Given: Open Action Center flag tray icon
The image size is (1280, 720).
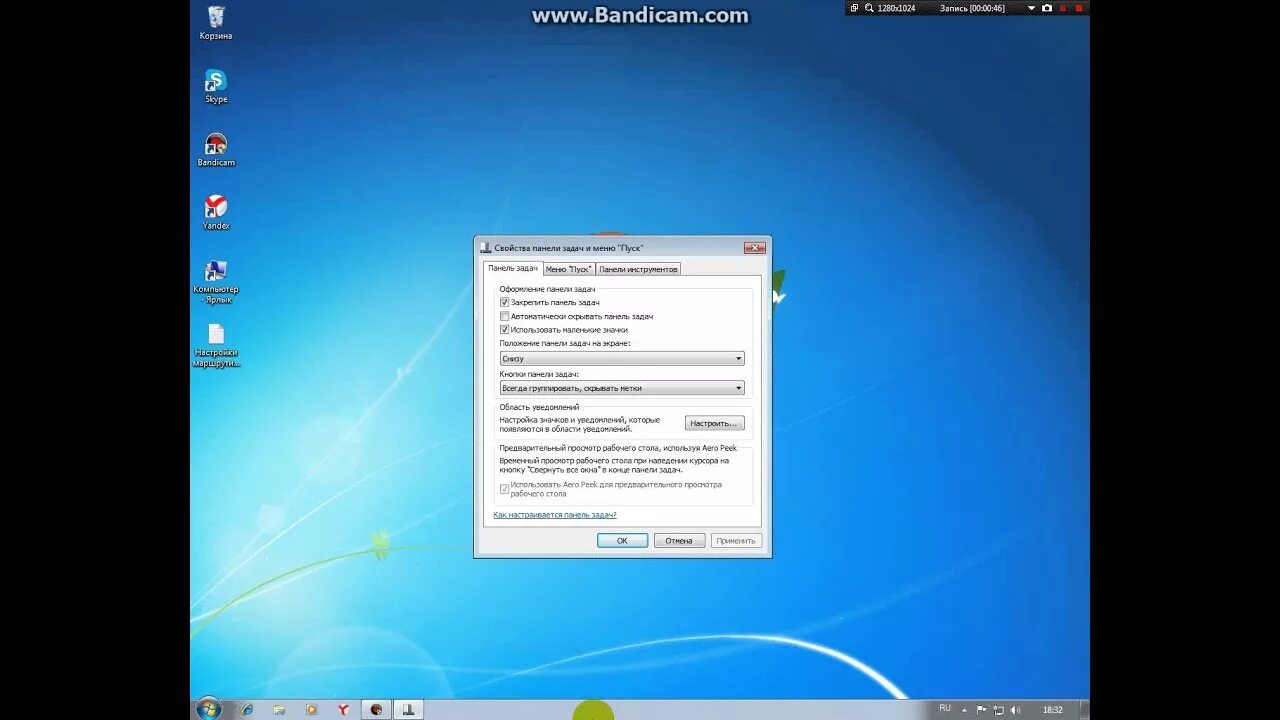Looking at the screenshot, I should [x=981, y=710].
